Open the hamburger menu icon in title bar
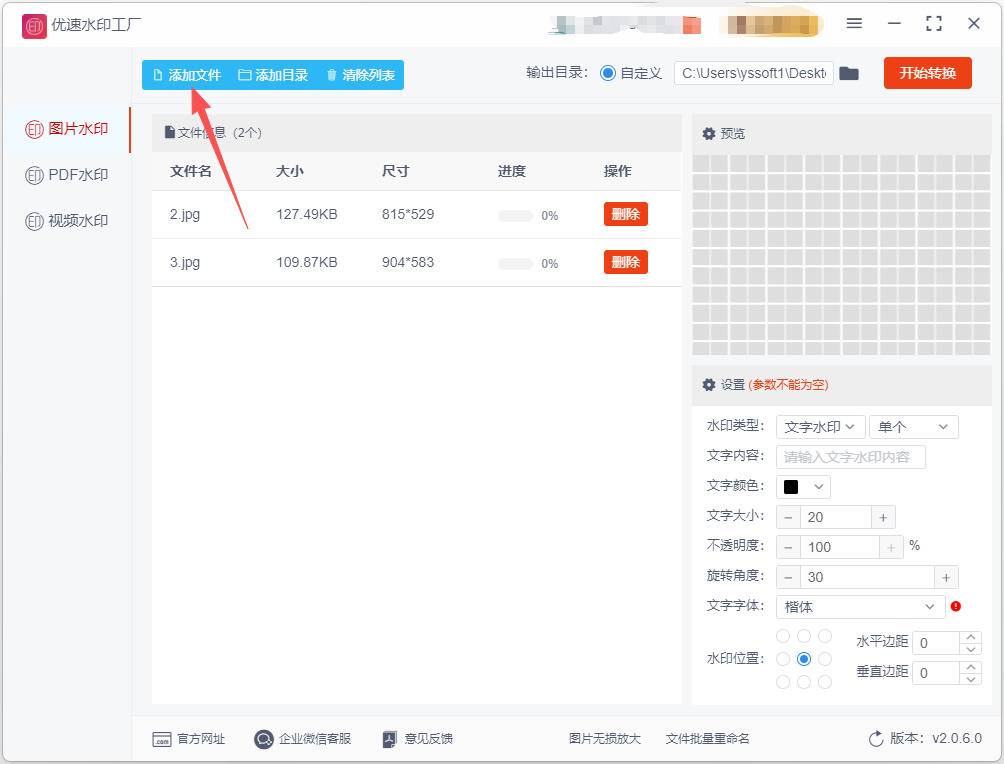 pyautogui.click(x=854, y=24)
